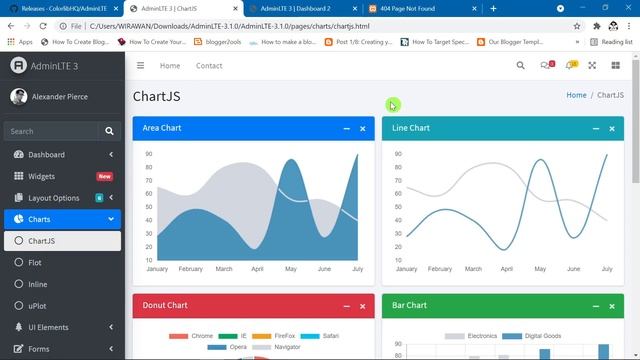Screen dimensions: 640x360
Task: Click the Home link in the navbar
Action: coord(170,66)
